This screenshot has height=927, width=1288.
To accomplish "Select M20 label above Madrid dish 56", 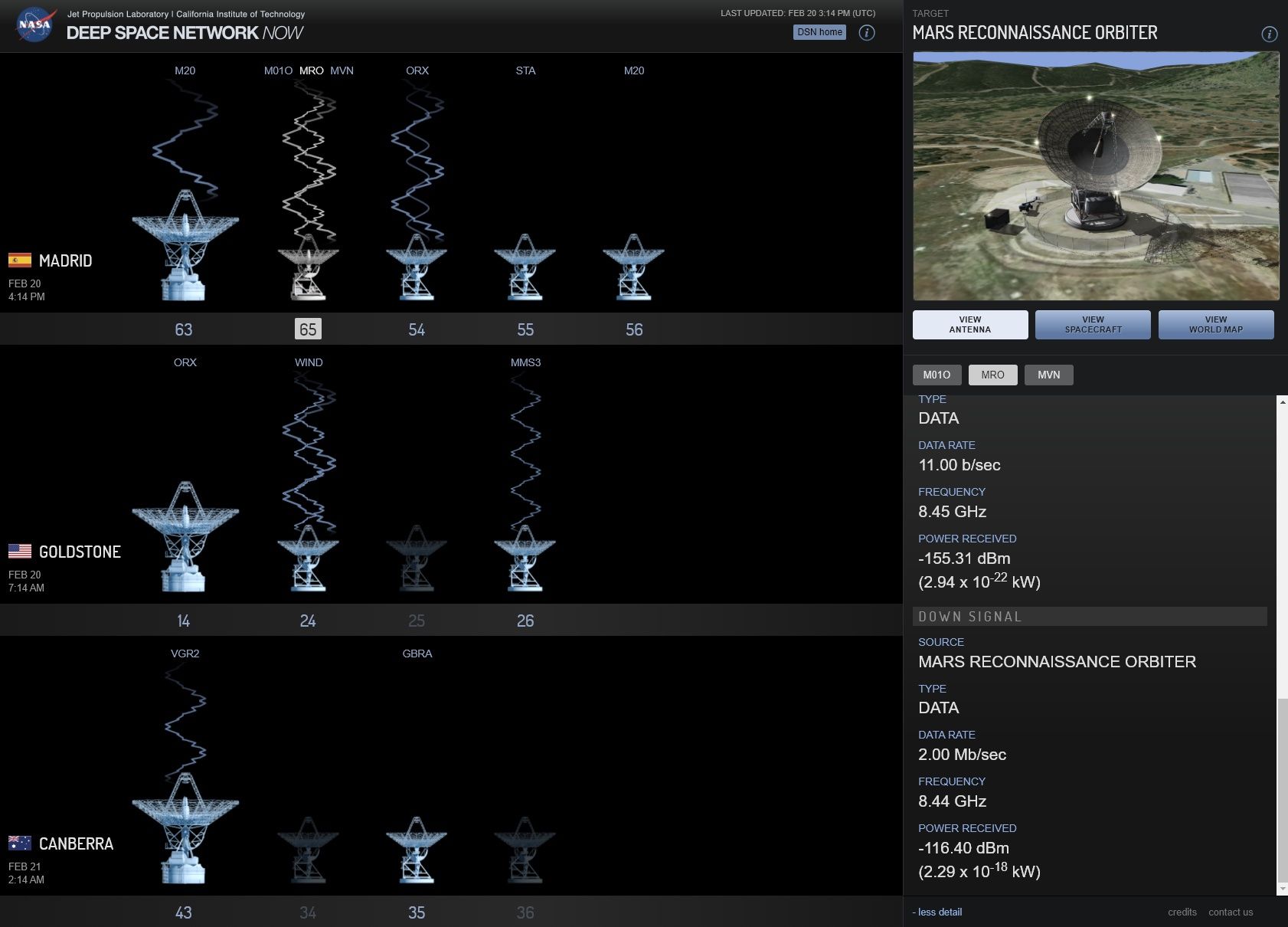I will pos(634,70).
